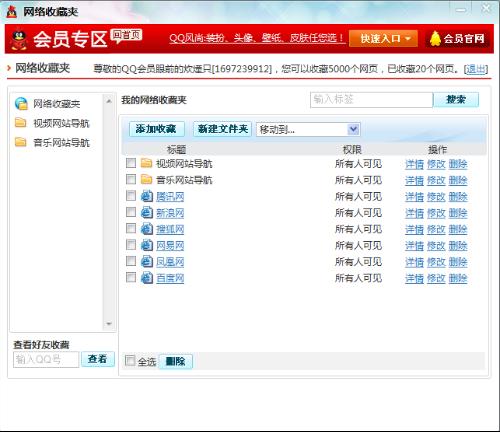Click 修改 for the 搜狐网 row
This screenshot has height=432, width=500.
coord(436,229)
